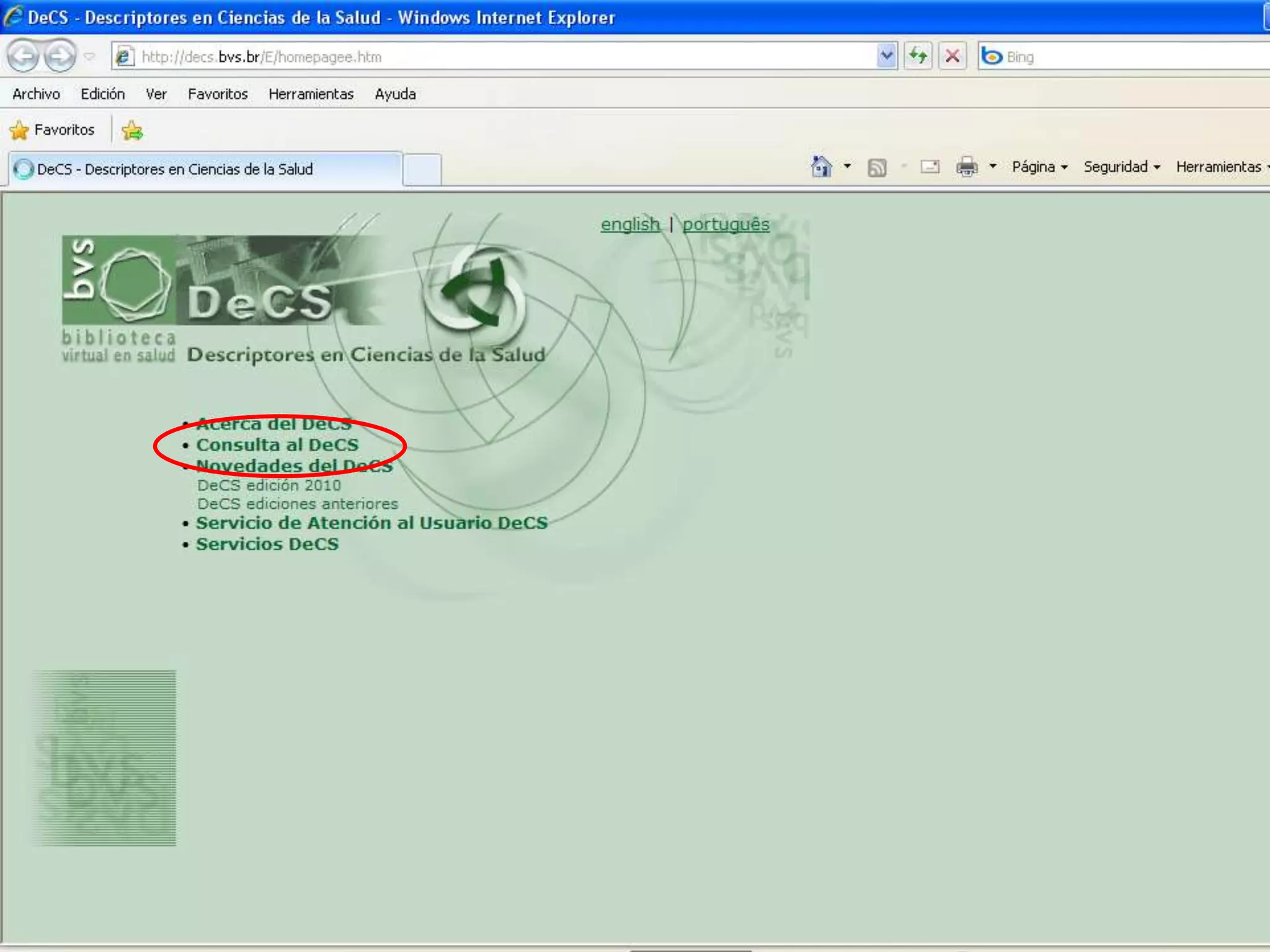Open Servicios DeCS link
The height and width of the screenshot is (952, 1270).
[267, 544]
